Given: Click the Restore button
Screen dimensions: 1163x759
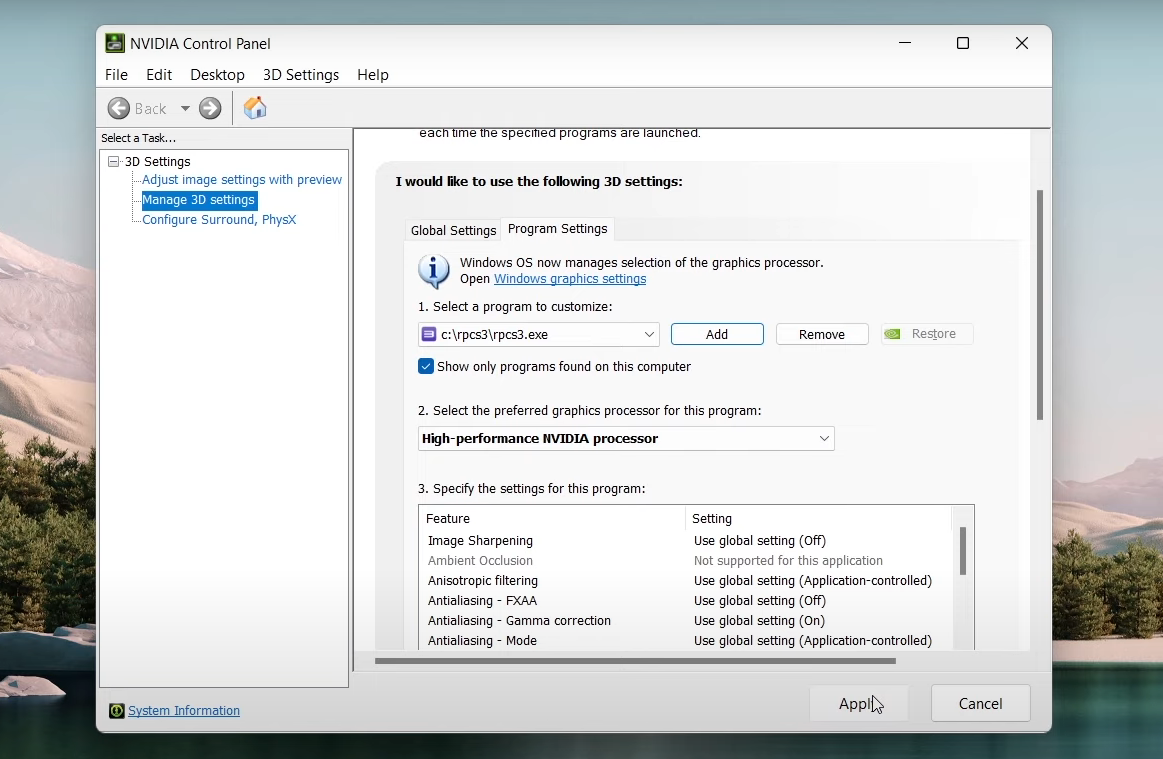Looking at the screenshot, I should pyautogui.click(x=927, y=334).
